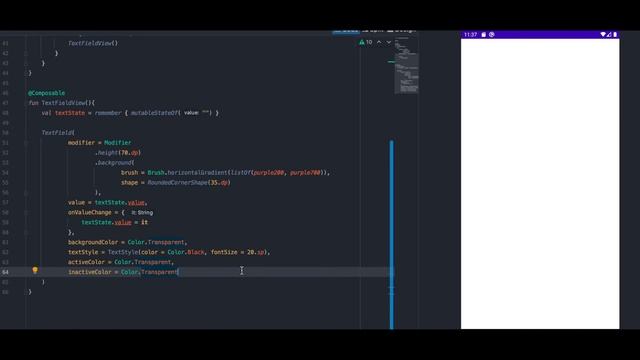
Task: Jump to next highlighted problem with down chevron
Action: pyautogui.click(x=389, y=42)
